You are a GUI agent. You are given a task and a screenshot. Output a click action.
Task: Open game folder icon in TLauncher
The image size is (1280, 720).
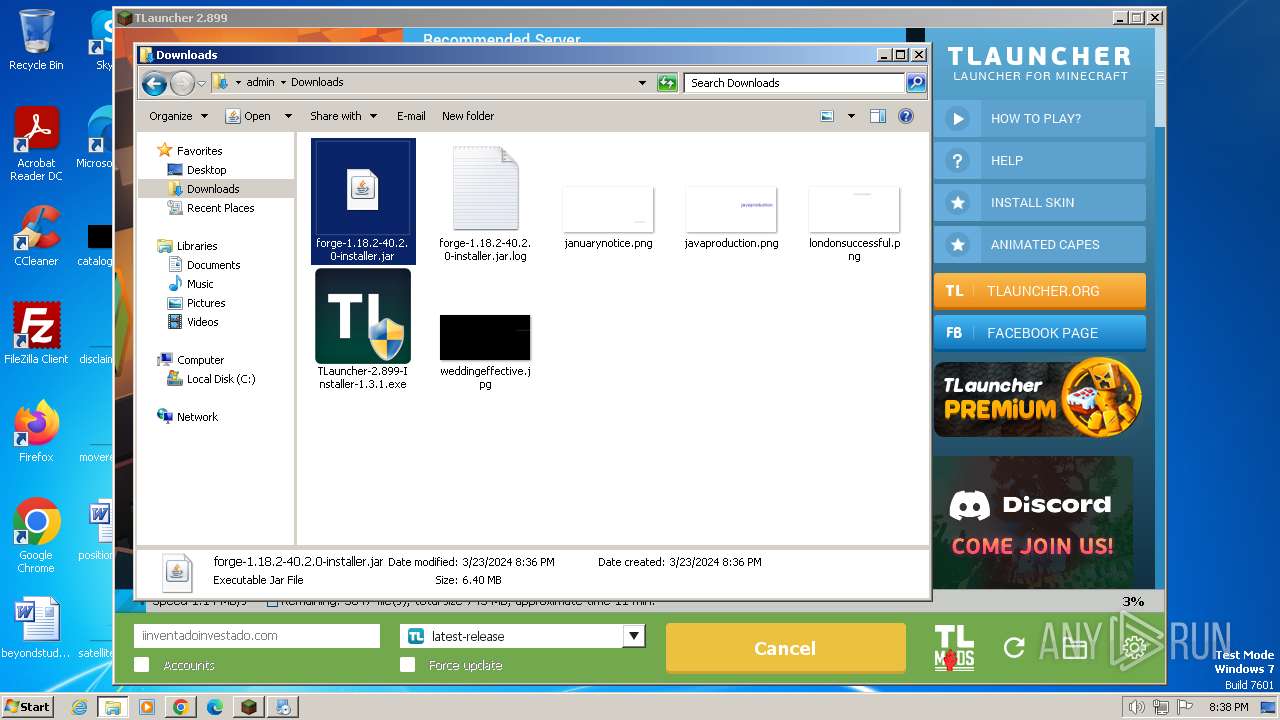click(x=1074, y=648)
